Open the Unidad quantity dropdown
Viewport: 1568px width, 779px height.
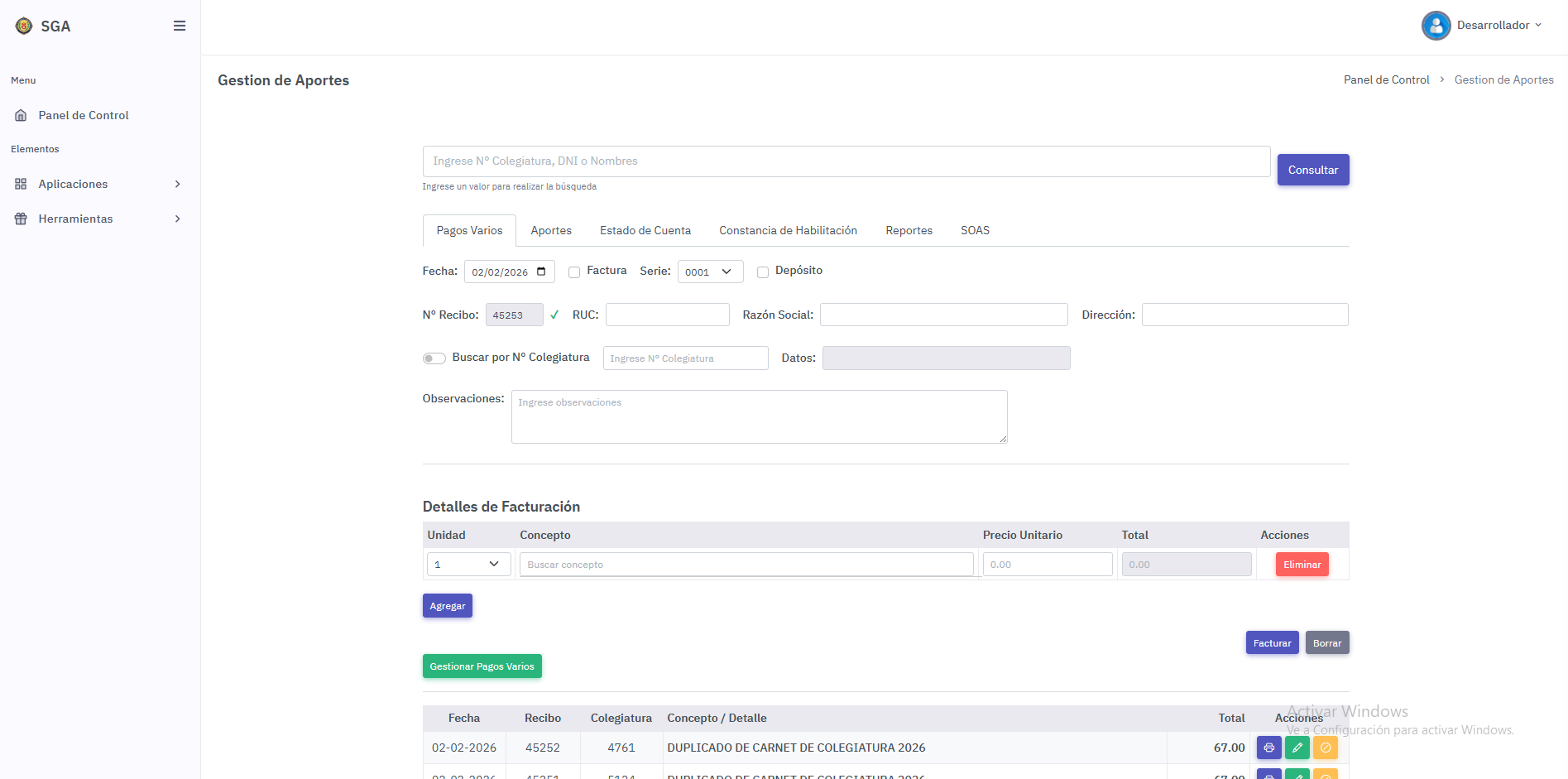coord(468,565)
